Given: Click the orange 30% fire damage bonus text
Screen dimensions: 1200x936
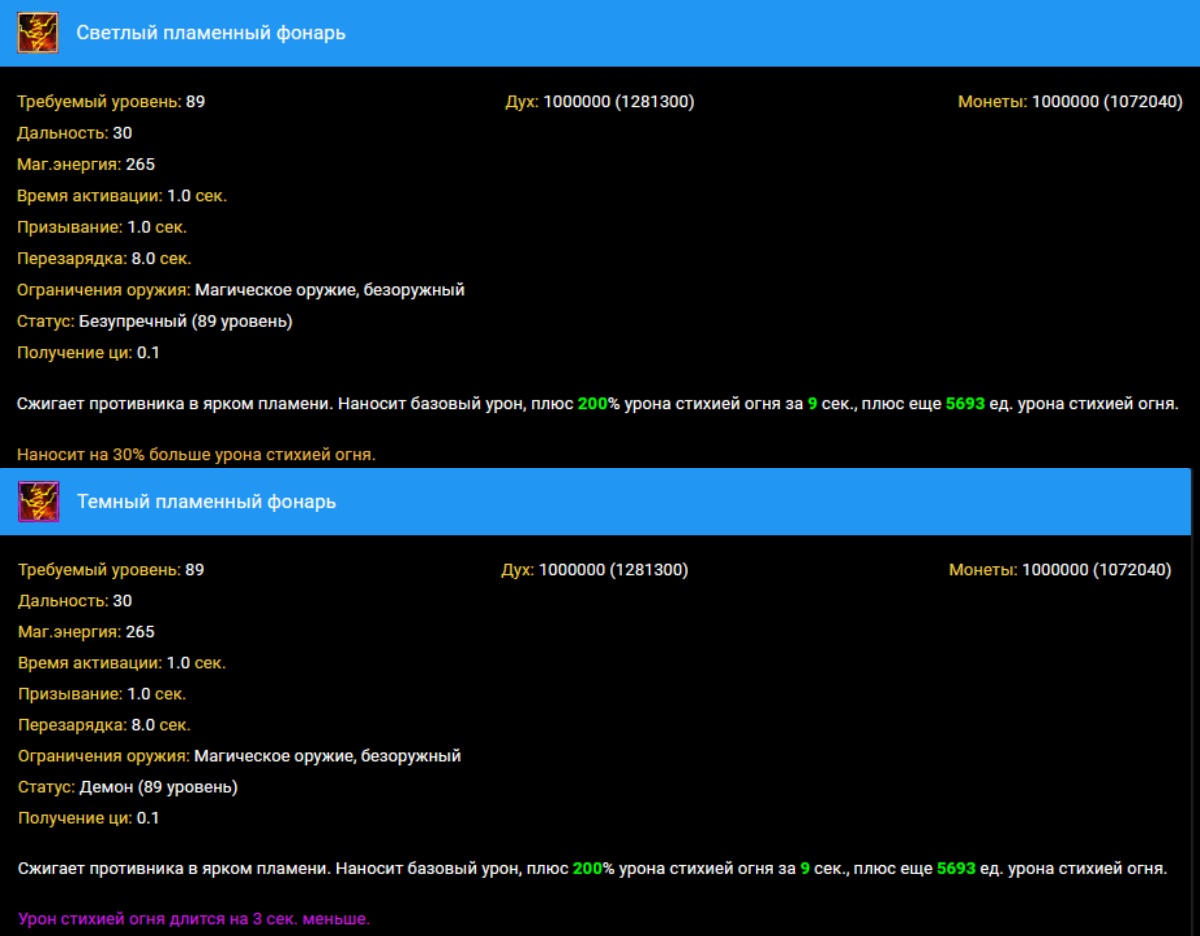Looking at the screenshot, I should 196,455.
